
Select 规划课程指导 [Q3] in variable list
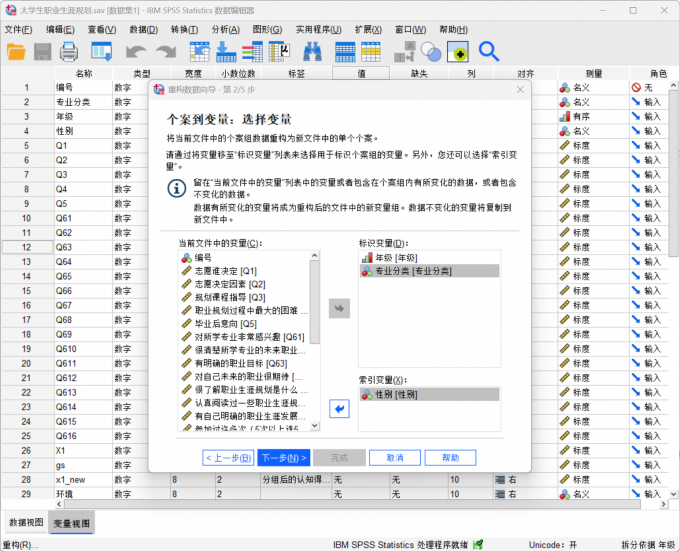(244, 297)
